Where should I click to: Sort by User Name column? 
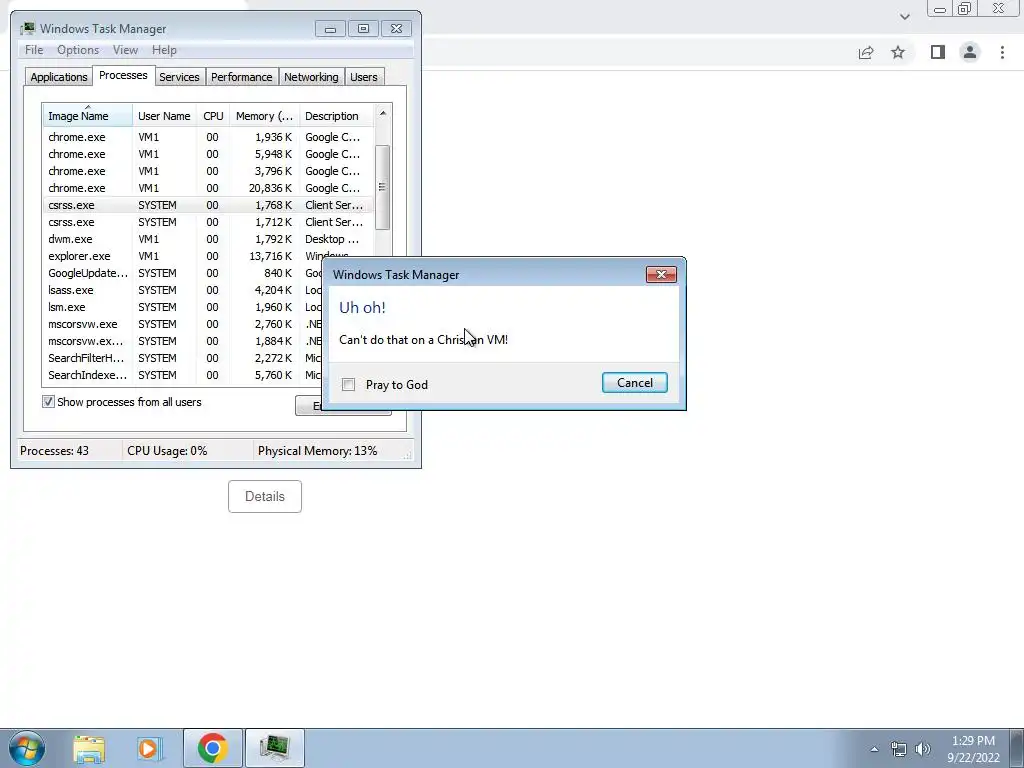pos(164,116)
